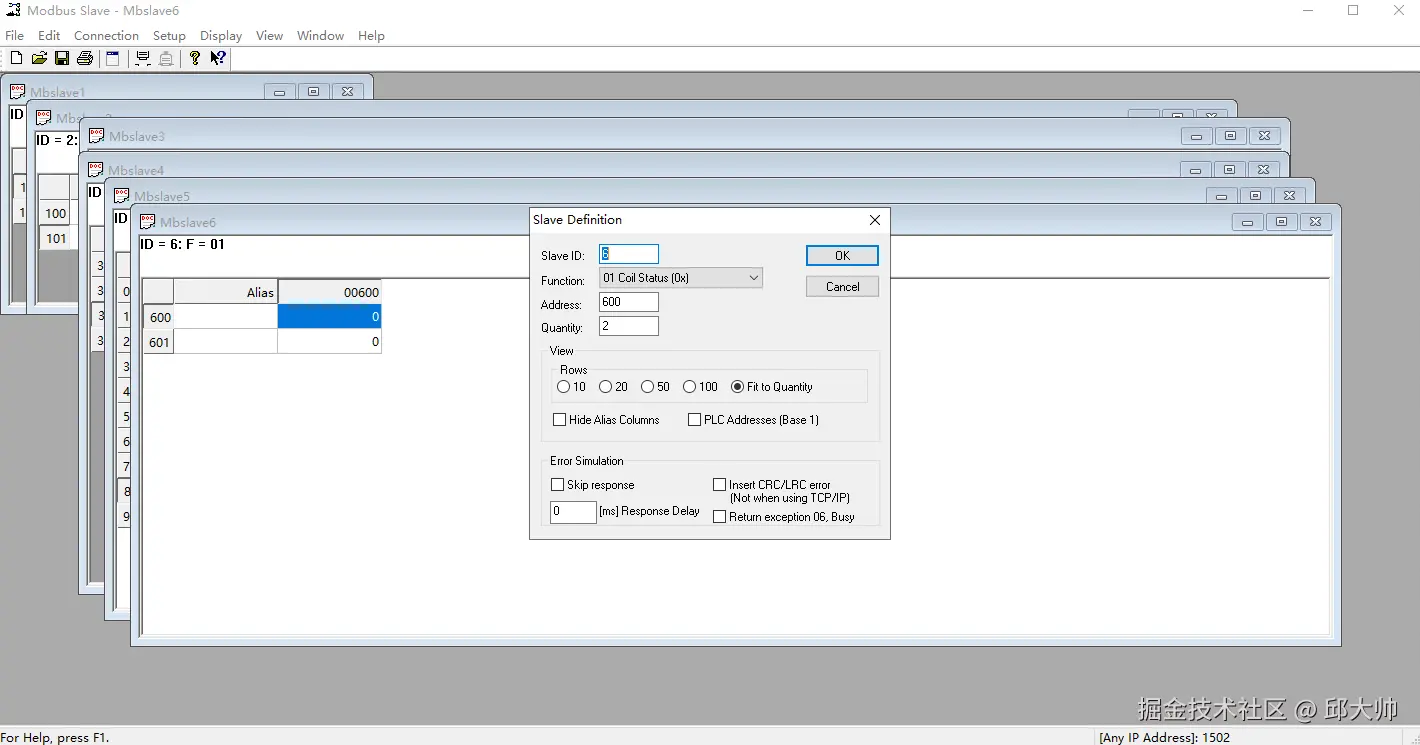The height and width of the screenshot is (745, 1420).
Task: Cancel the Slave Definition dialog
Action: [x=842, y=287]
